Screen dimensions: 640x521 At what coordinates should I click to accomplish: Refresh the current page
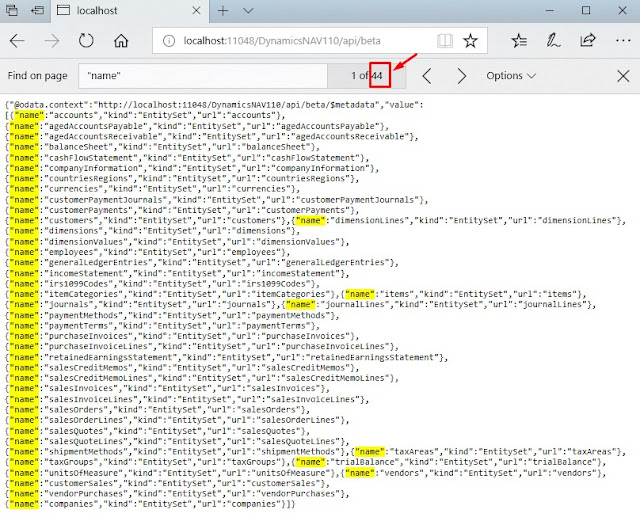point(86,41)
